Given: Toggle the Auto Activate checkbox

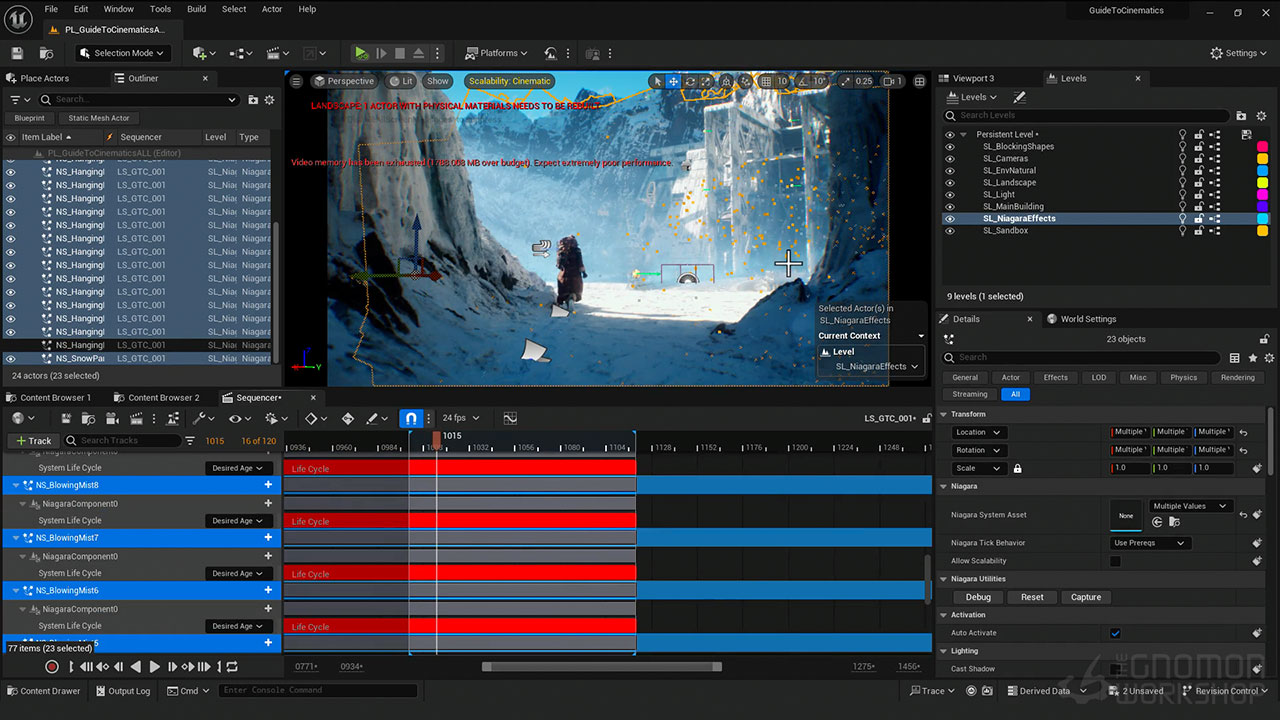Looking at the screenshot, I should click(x=1115, y=633).
